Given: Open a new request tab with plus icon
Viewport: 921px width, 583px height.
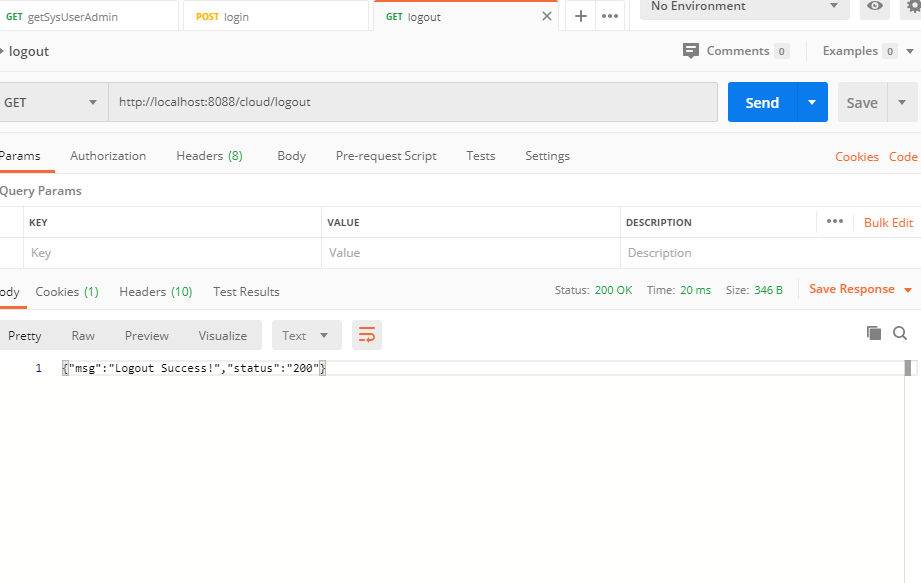Looking at the screenshot, I should click(x=580, y=16).
